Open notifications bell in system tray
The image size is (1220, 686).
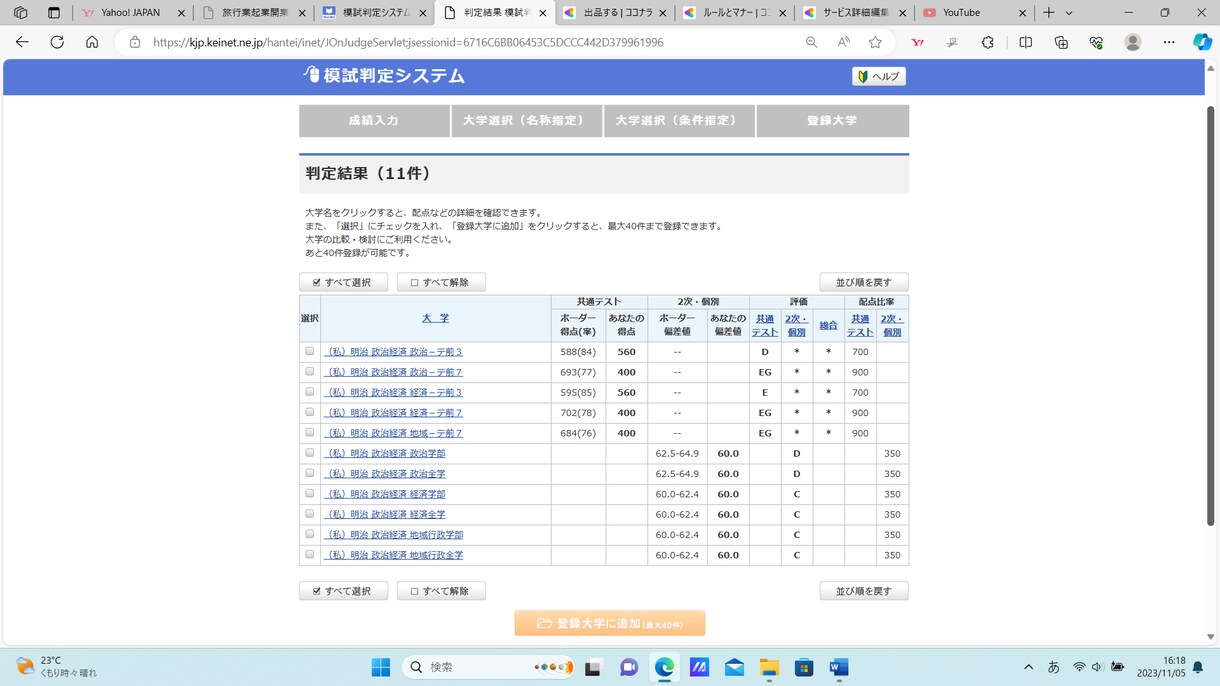(1197, 667)
